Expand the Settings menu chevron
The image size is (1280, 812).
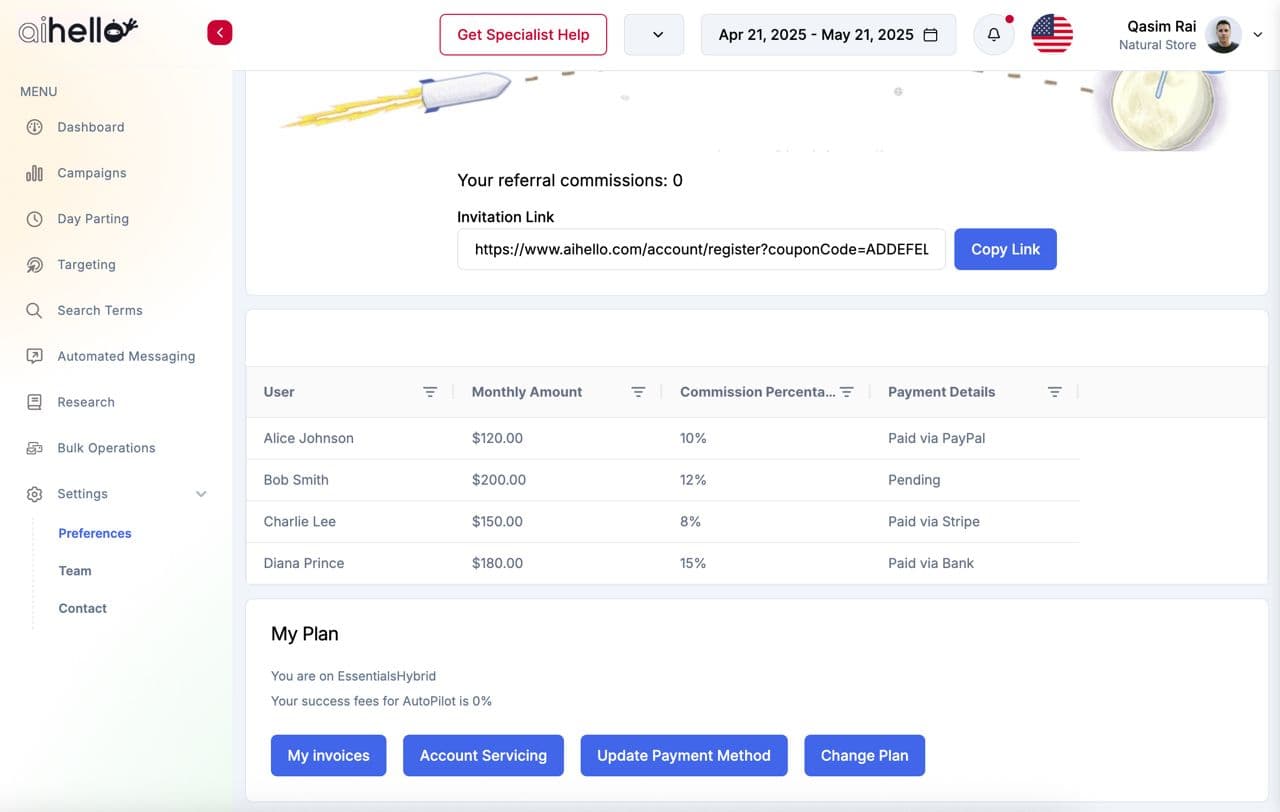(201, 494)
